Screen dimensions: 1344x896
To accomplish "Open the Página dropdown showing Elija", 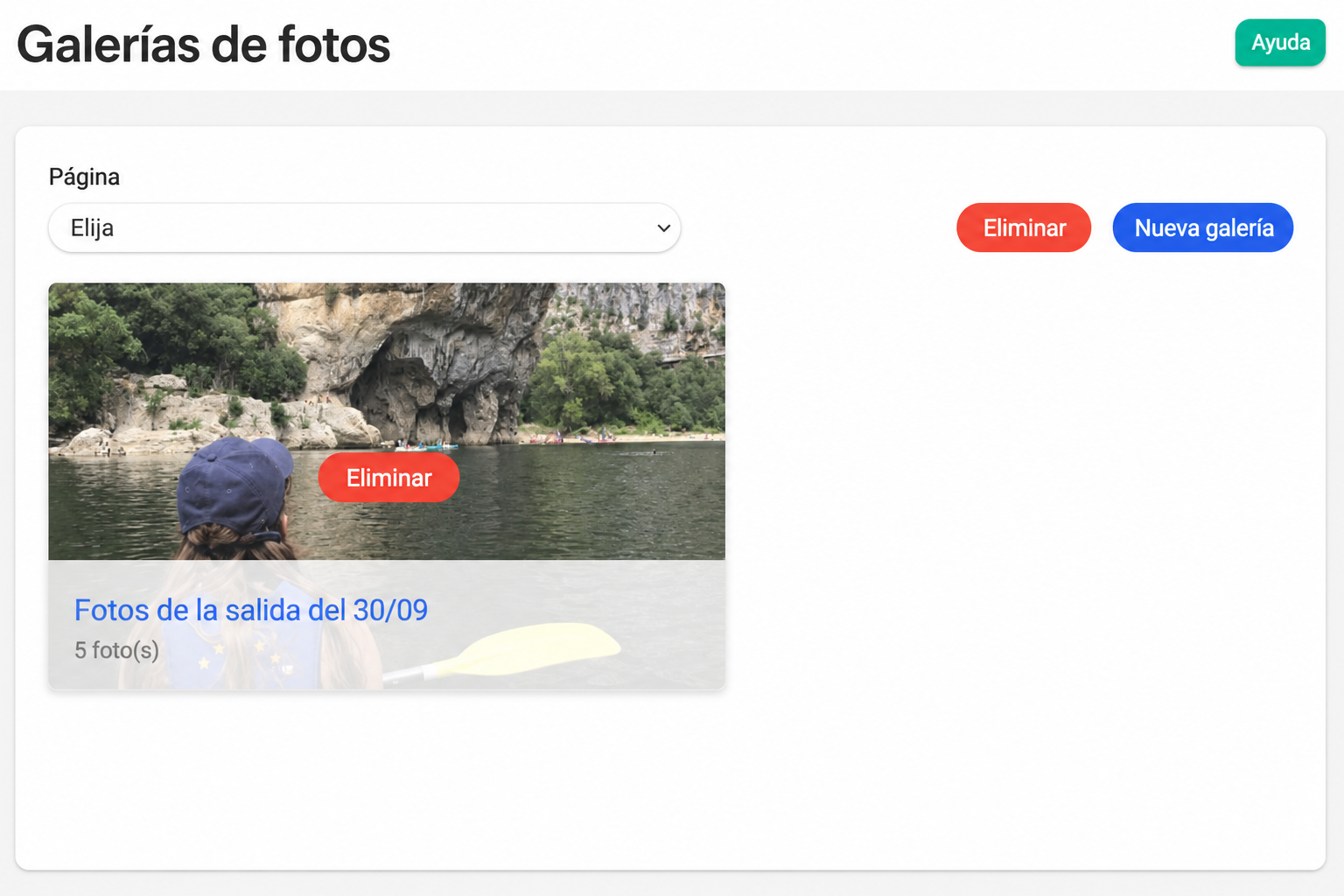I will point(364,227).
